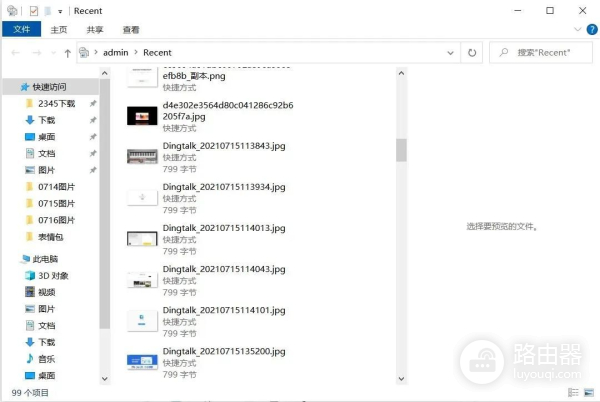Click the pin icon next to 2345下载
This screenshot has width=600, height=402.
pos(93,103)
